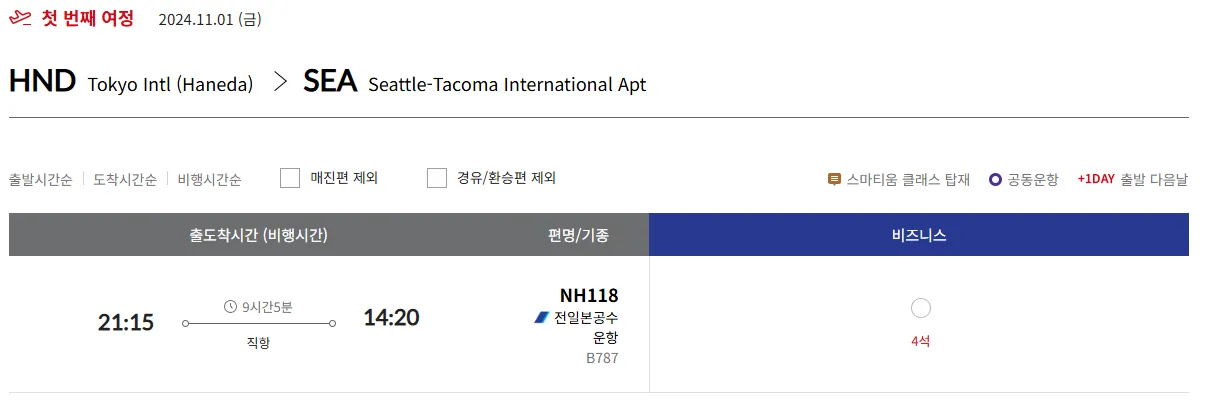The image size is (1212, 404).
Task: Click the ANA logo beside 전일본공수
Action: pyautogui.click(x=542, y=317)
